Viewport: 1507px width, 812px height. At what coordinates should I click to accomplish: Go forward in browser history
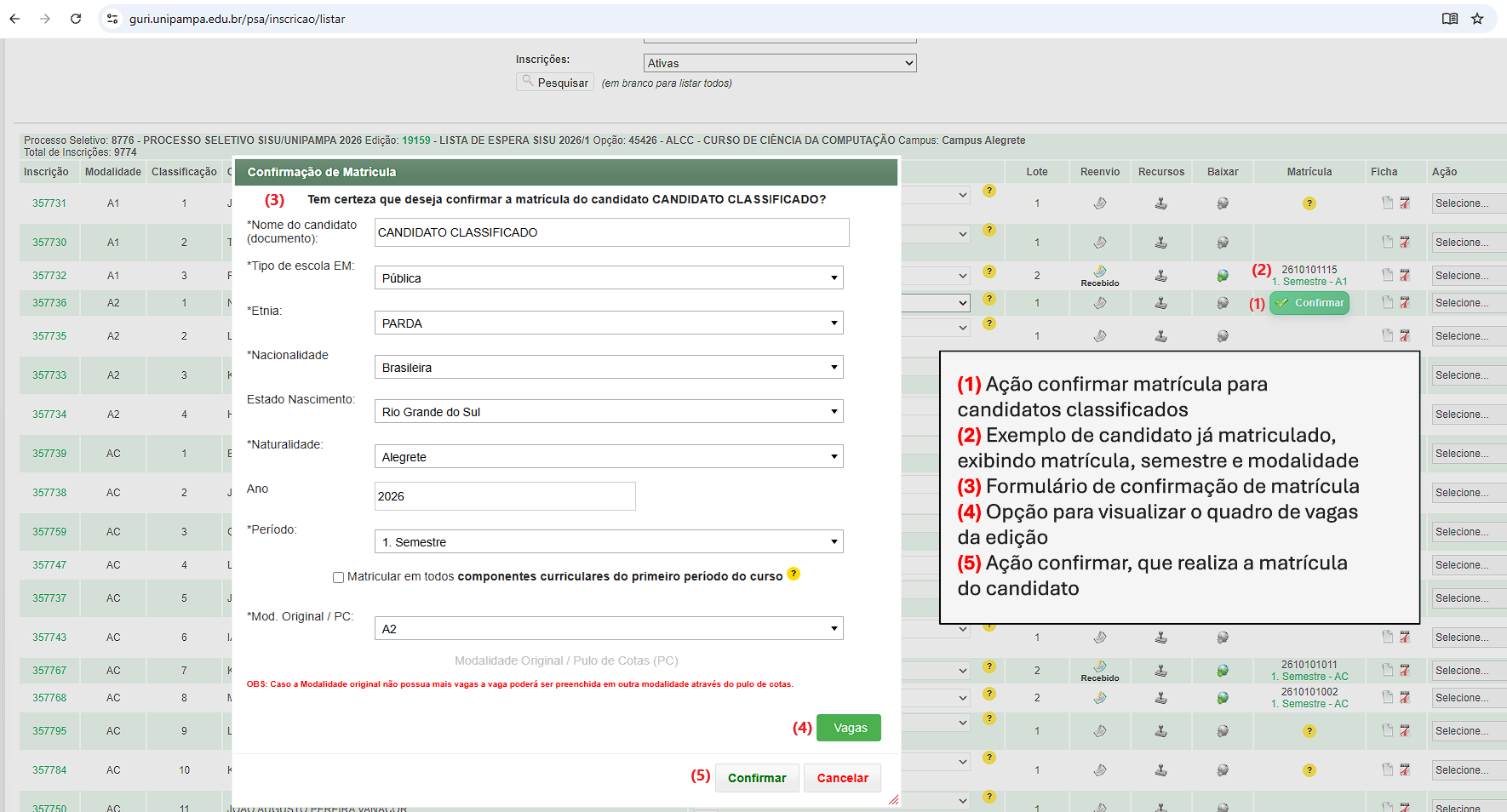pyautogui.click(x=45, y=19)
